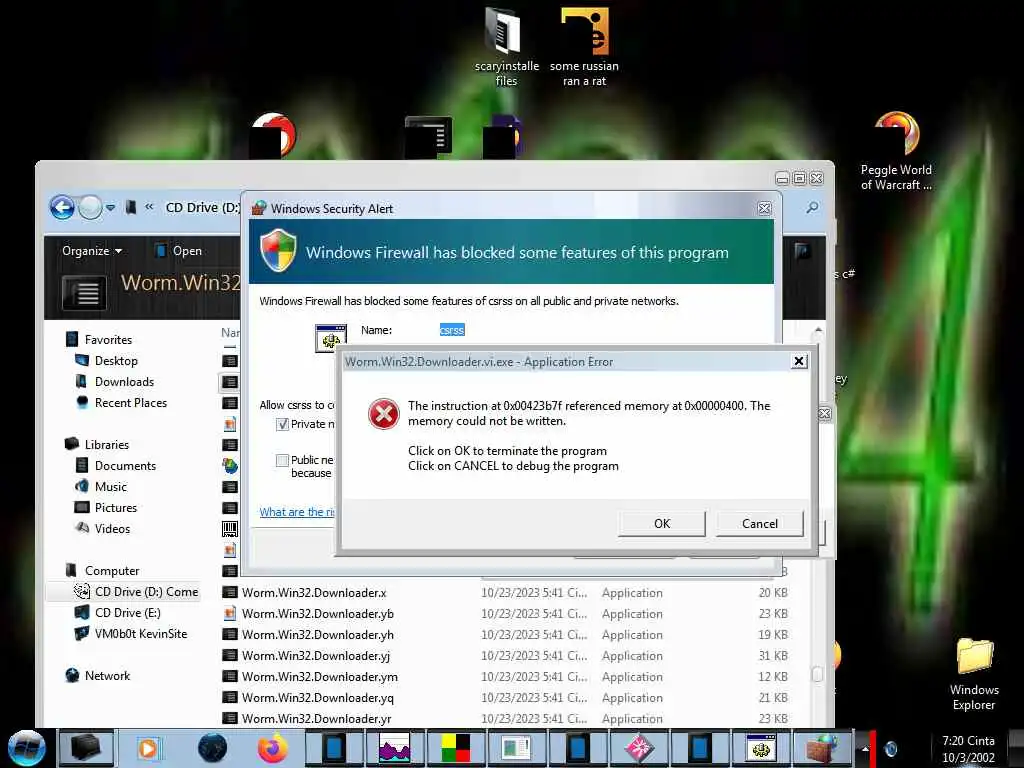Click the csrss name field
1024x768 pixels.
click(x=452, y=330)
